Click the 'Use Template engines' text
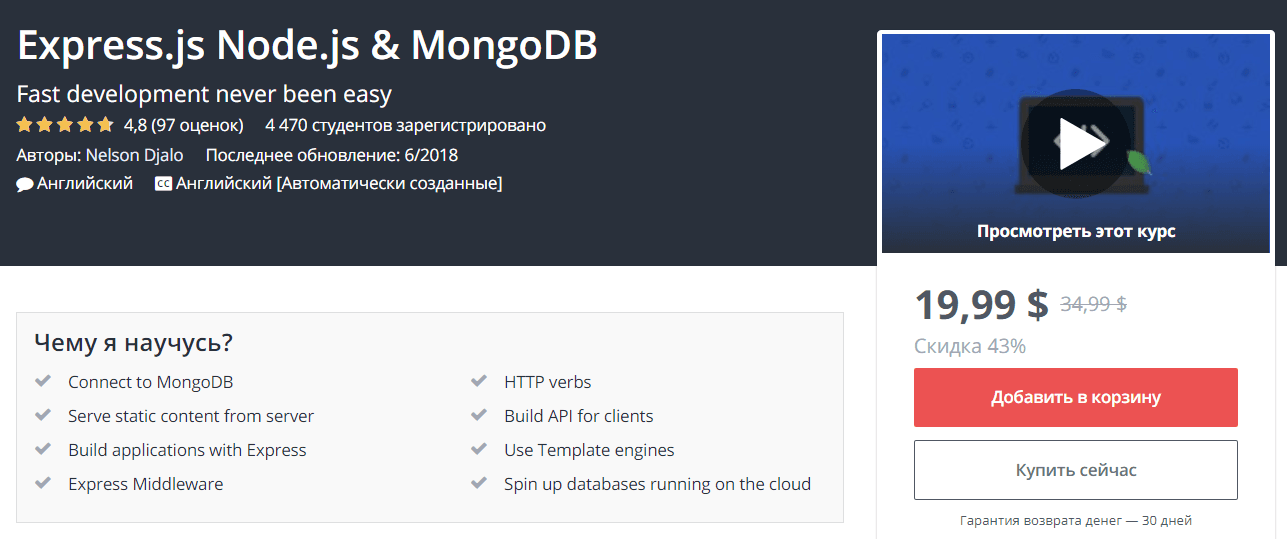 pyautogui.click(x=589, y=450)
